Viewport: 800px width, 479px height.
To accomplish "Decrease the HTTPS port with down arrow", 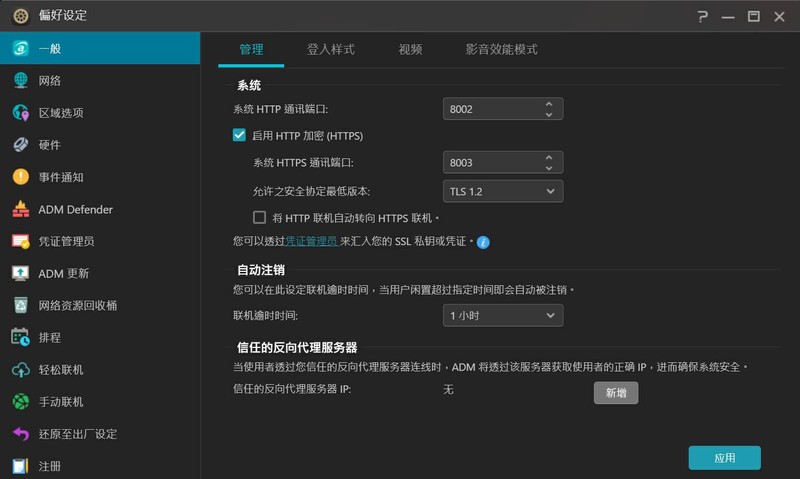I will coord(549,168).
